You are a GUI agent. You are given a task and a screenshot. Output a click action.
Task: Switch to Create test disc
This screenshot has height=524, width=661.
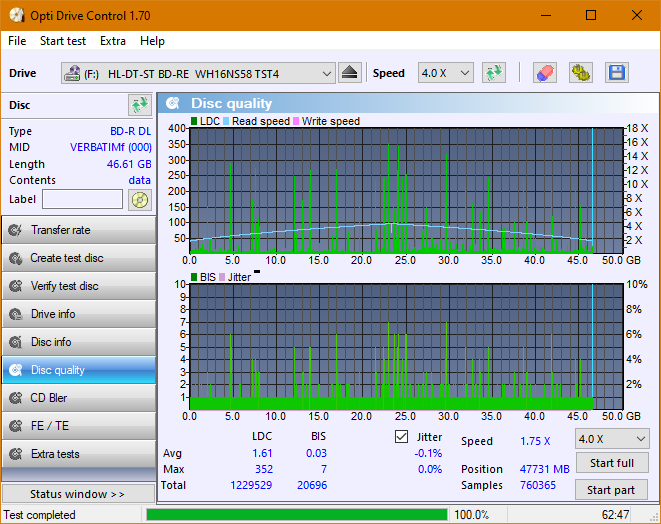[x=79, y=258]
